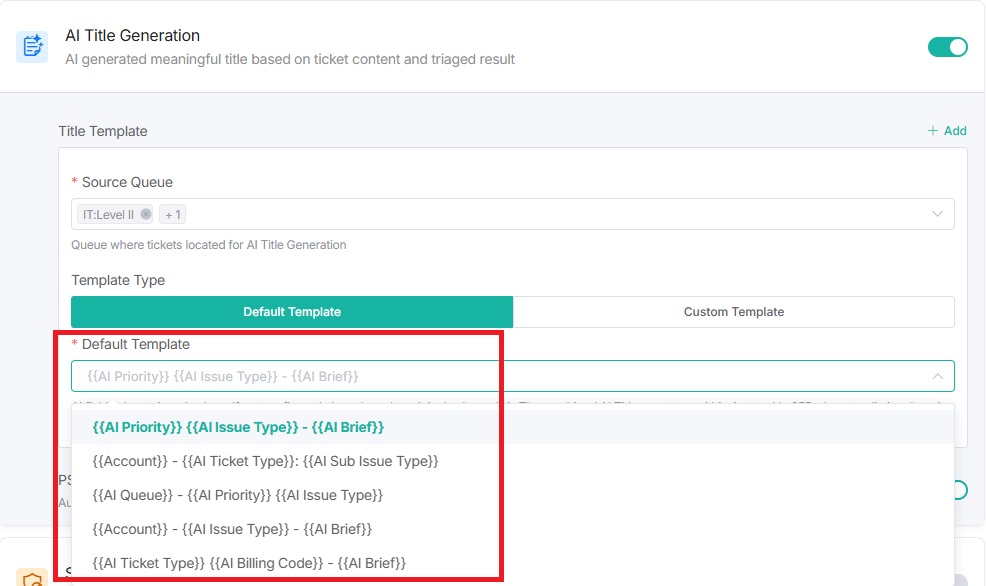986x586 pixels.
Task: Click Add to create a title template
Action: [x=946, y=131]
